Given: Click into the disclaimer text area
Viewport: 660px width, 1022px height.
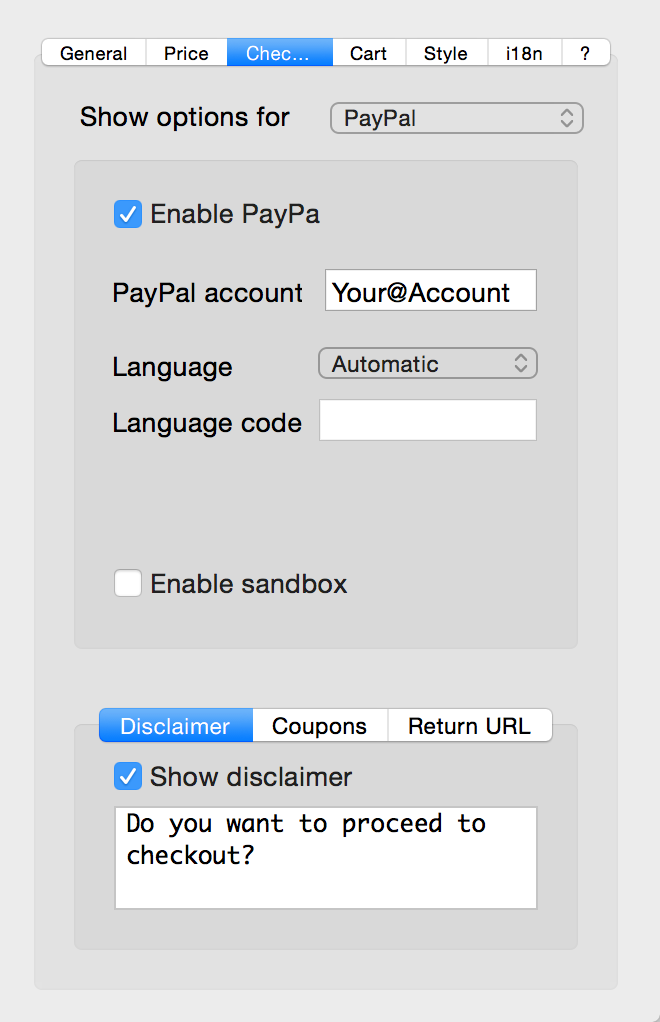Looking at the screenshot, I should tap(326, 858).
